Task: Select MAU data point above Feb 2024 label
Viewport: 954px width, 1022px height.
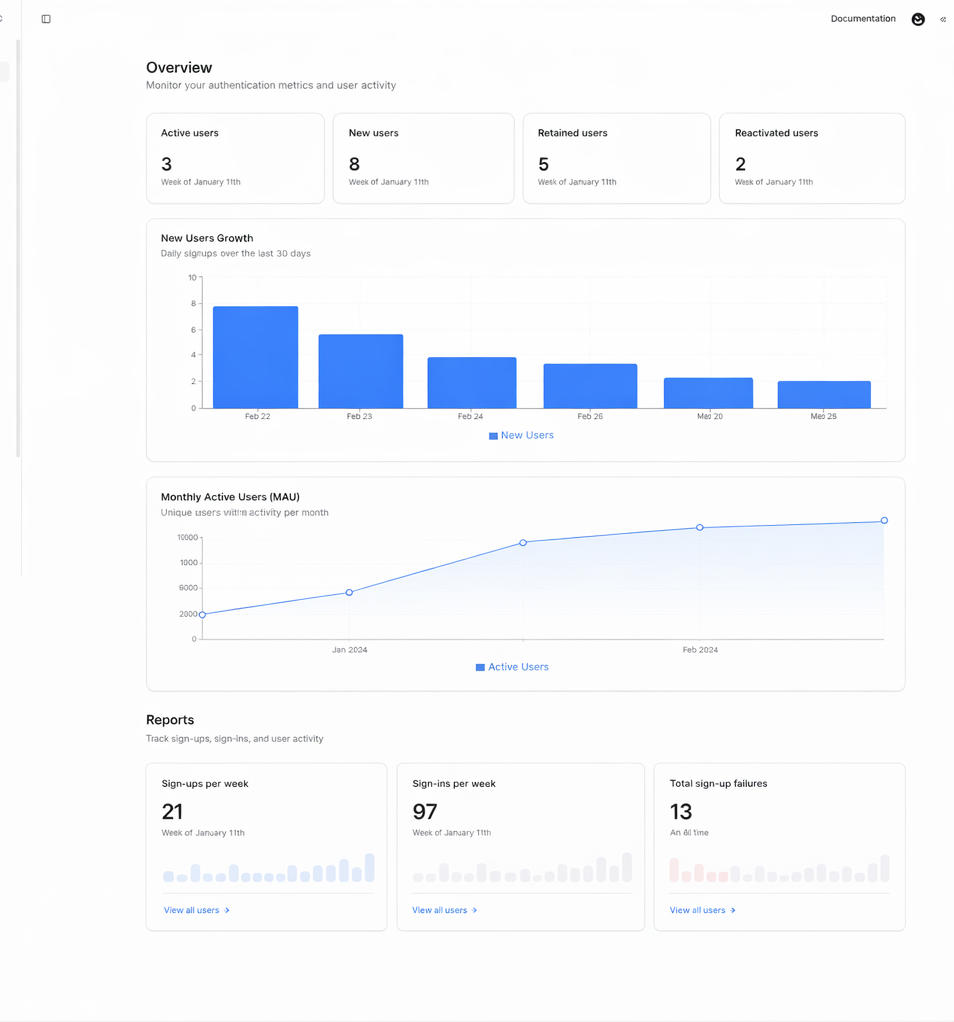Action: coord(700,527)
